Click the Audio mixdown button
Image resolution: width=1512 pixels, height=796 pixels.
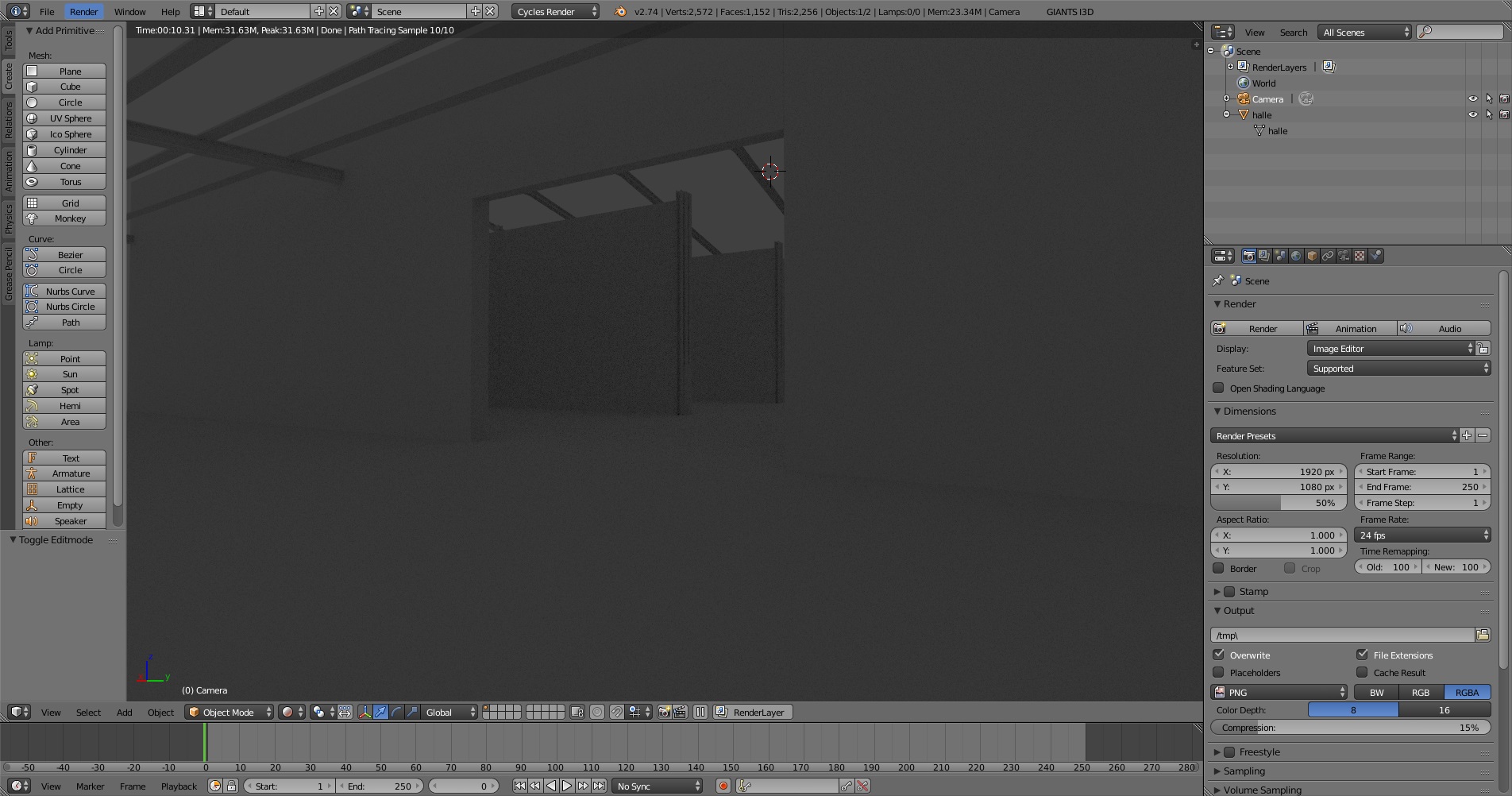point(1444,328)
